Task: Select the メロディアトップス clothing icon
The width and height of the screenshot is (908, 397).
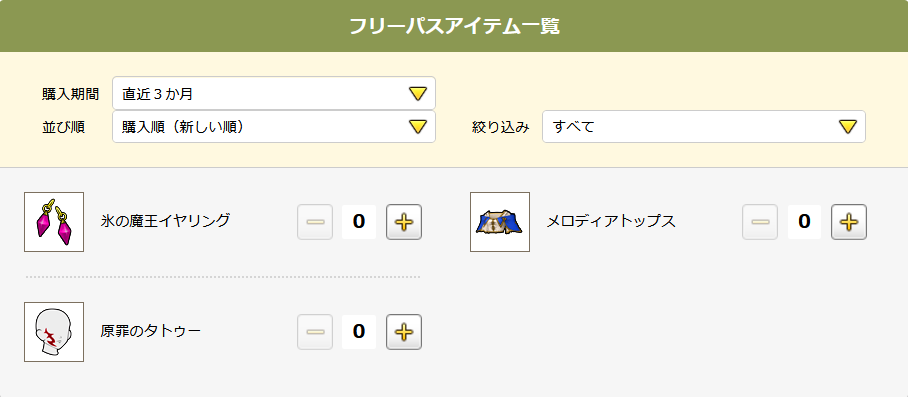Action: coord(500,222)
